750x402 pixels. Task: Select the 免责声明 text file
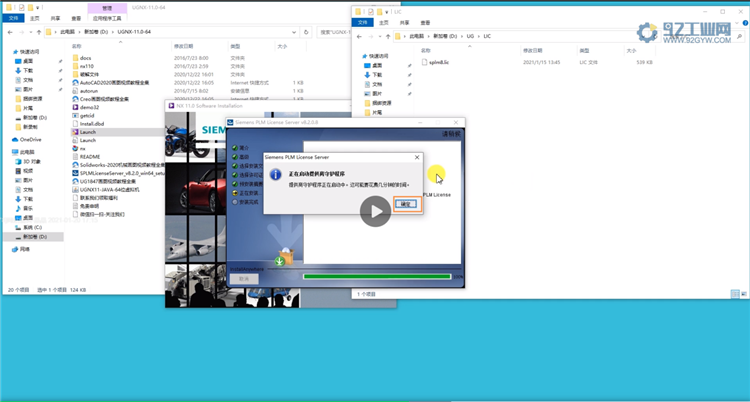coord(88,206)
